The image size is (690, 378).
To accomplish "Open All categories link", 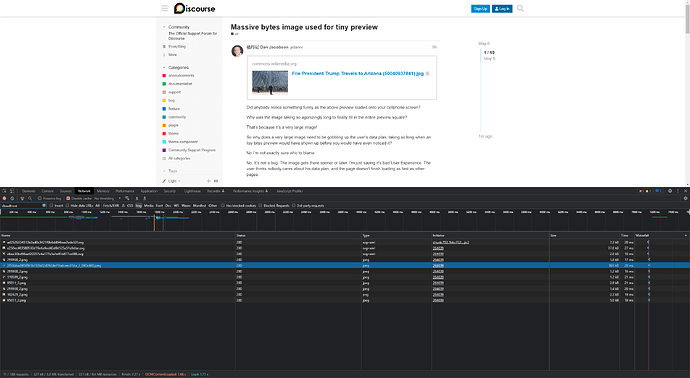I will coord(179,158).
